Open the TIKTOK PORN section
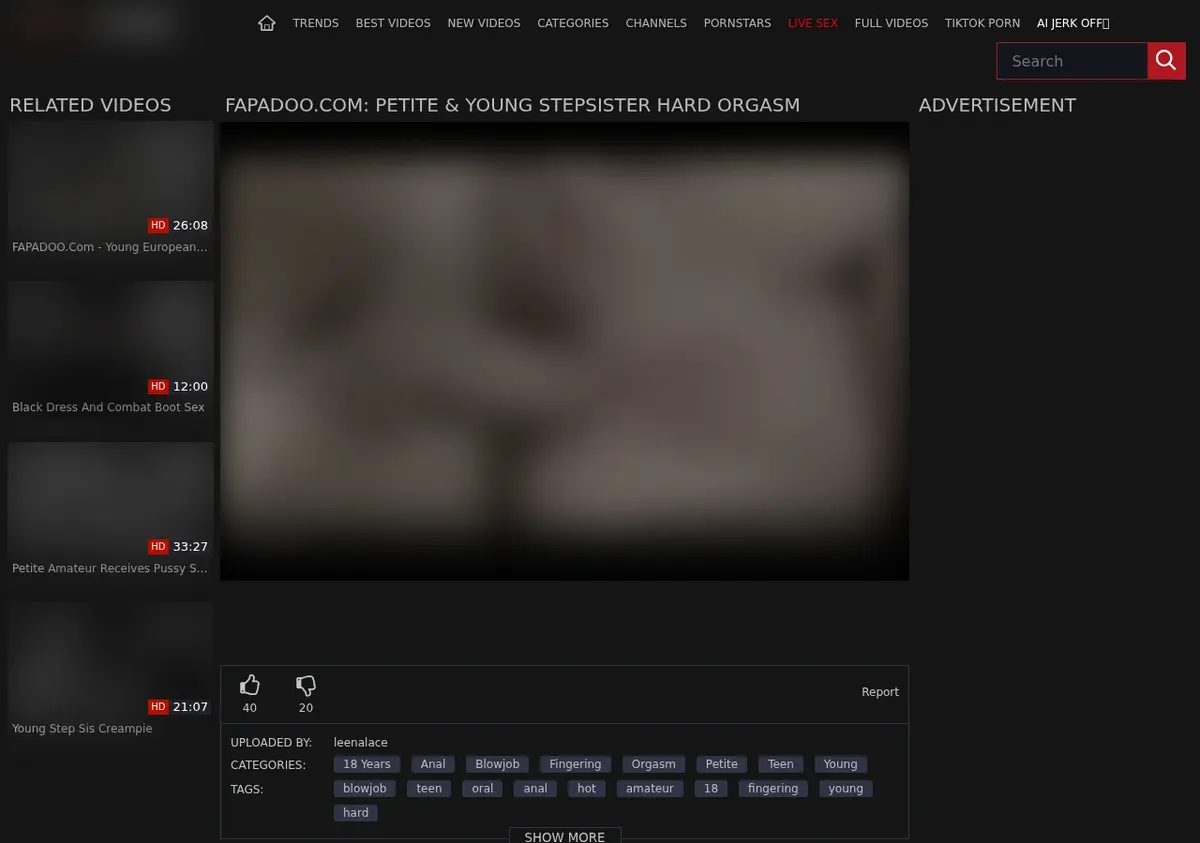This screenshot has height=843, width=1200. 983,23
